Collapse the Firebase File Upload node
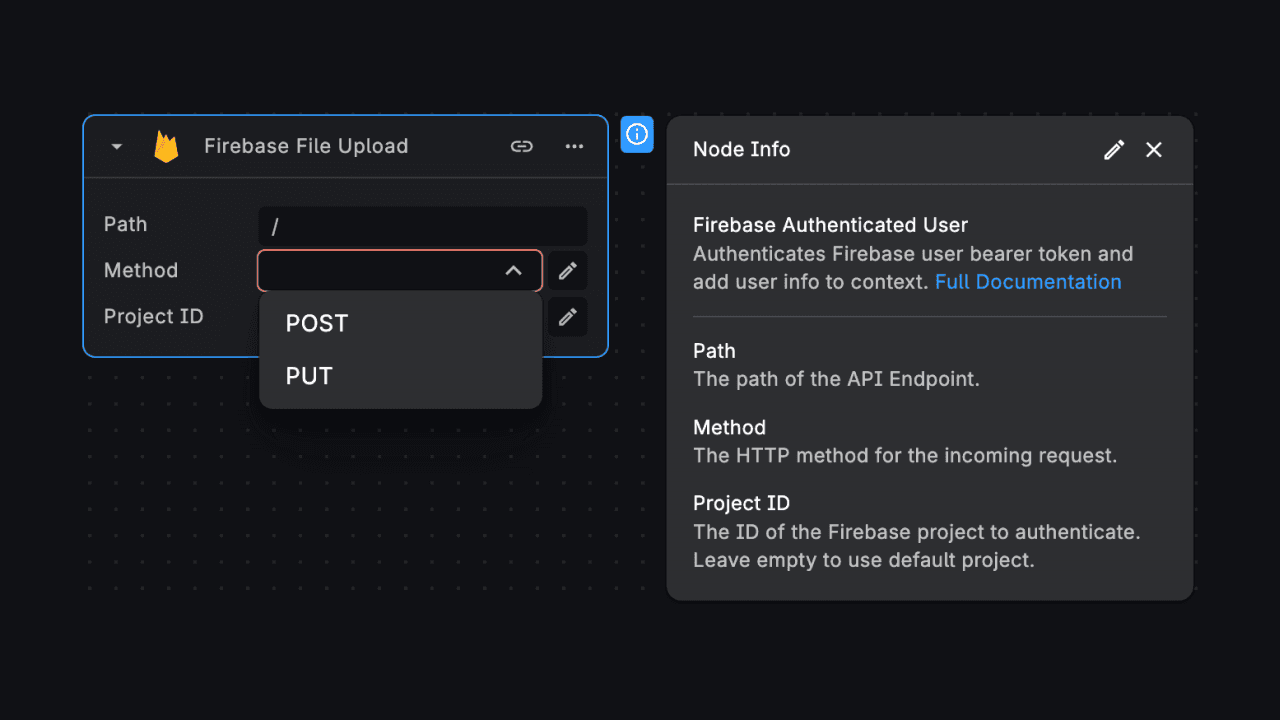1280x720 pixels. click(115, 146)
